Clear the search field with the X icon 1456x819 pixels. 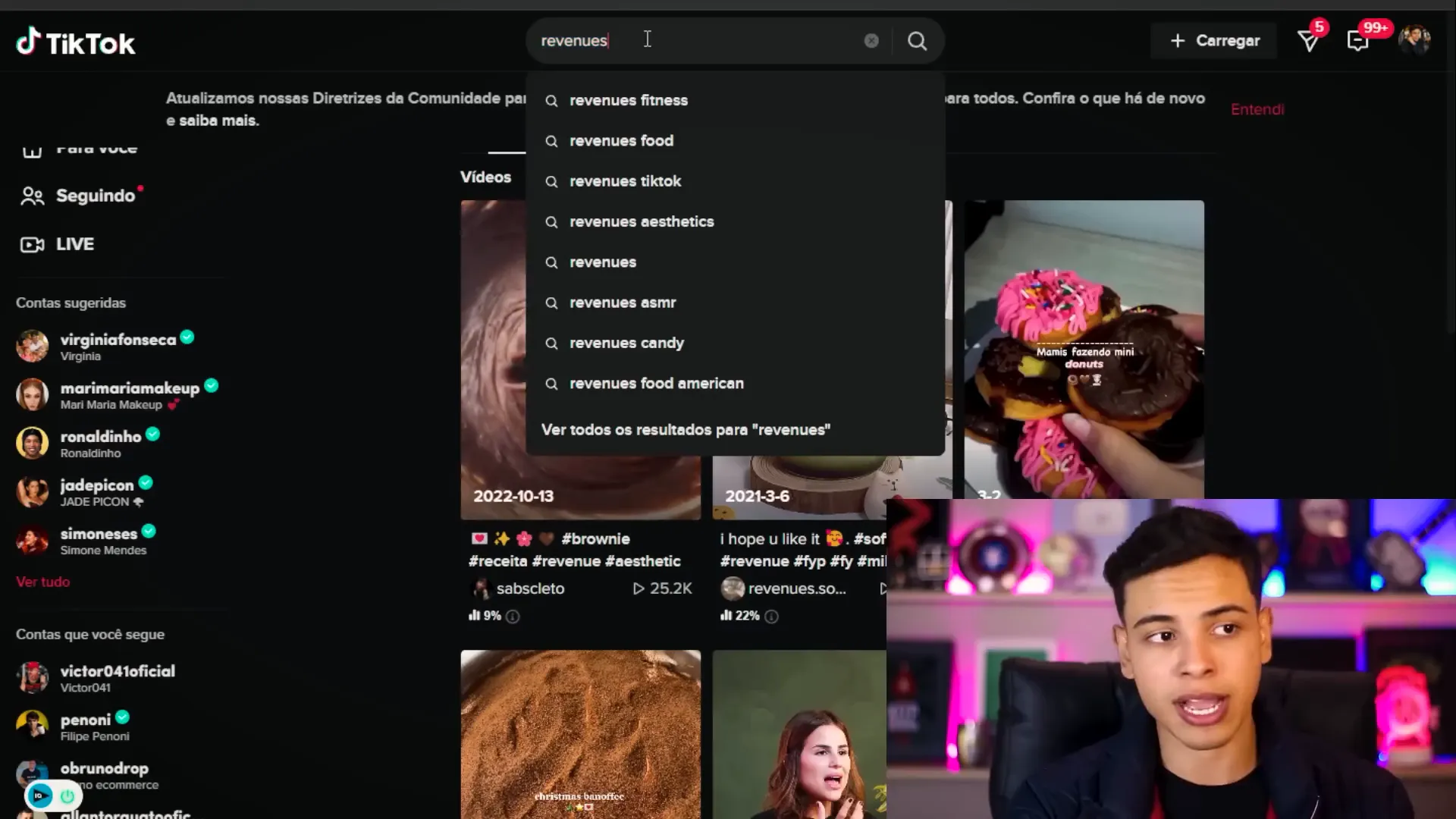pos(871,41)
